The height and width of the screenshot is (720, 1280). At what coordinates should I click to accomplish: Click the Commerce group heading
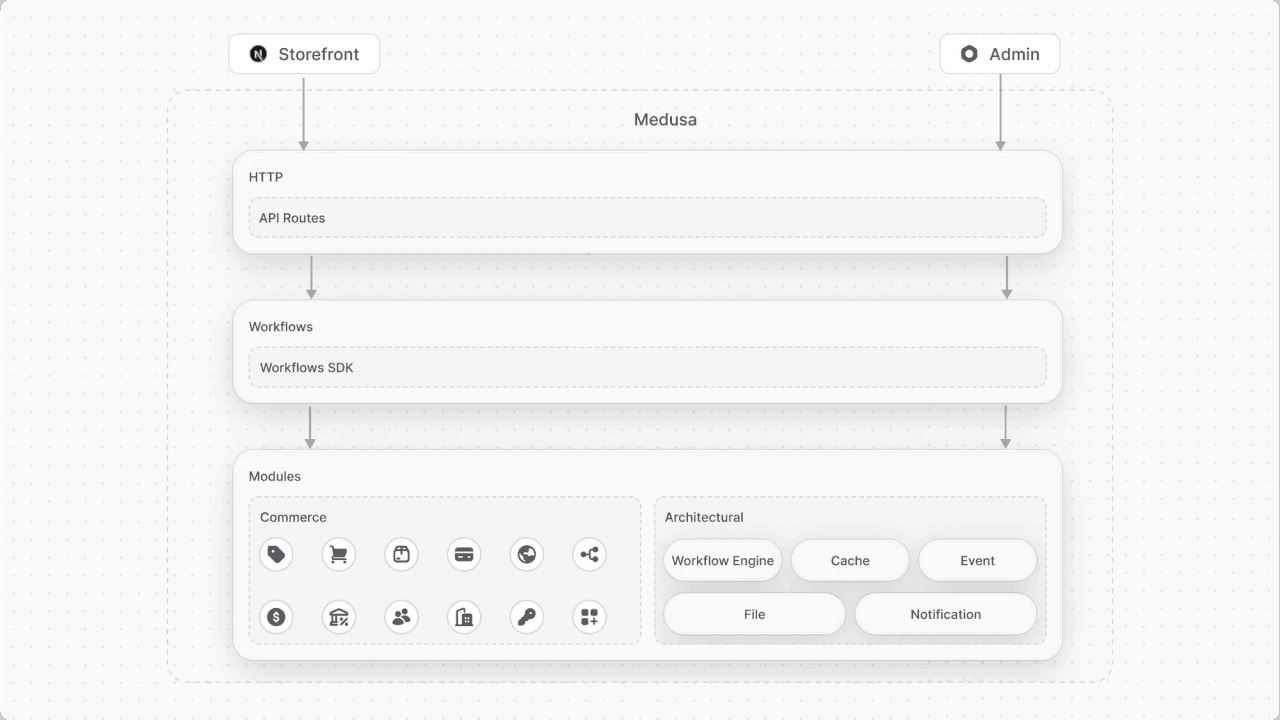click(x=293, y=517)
